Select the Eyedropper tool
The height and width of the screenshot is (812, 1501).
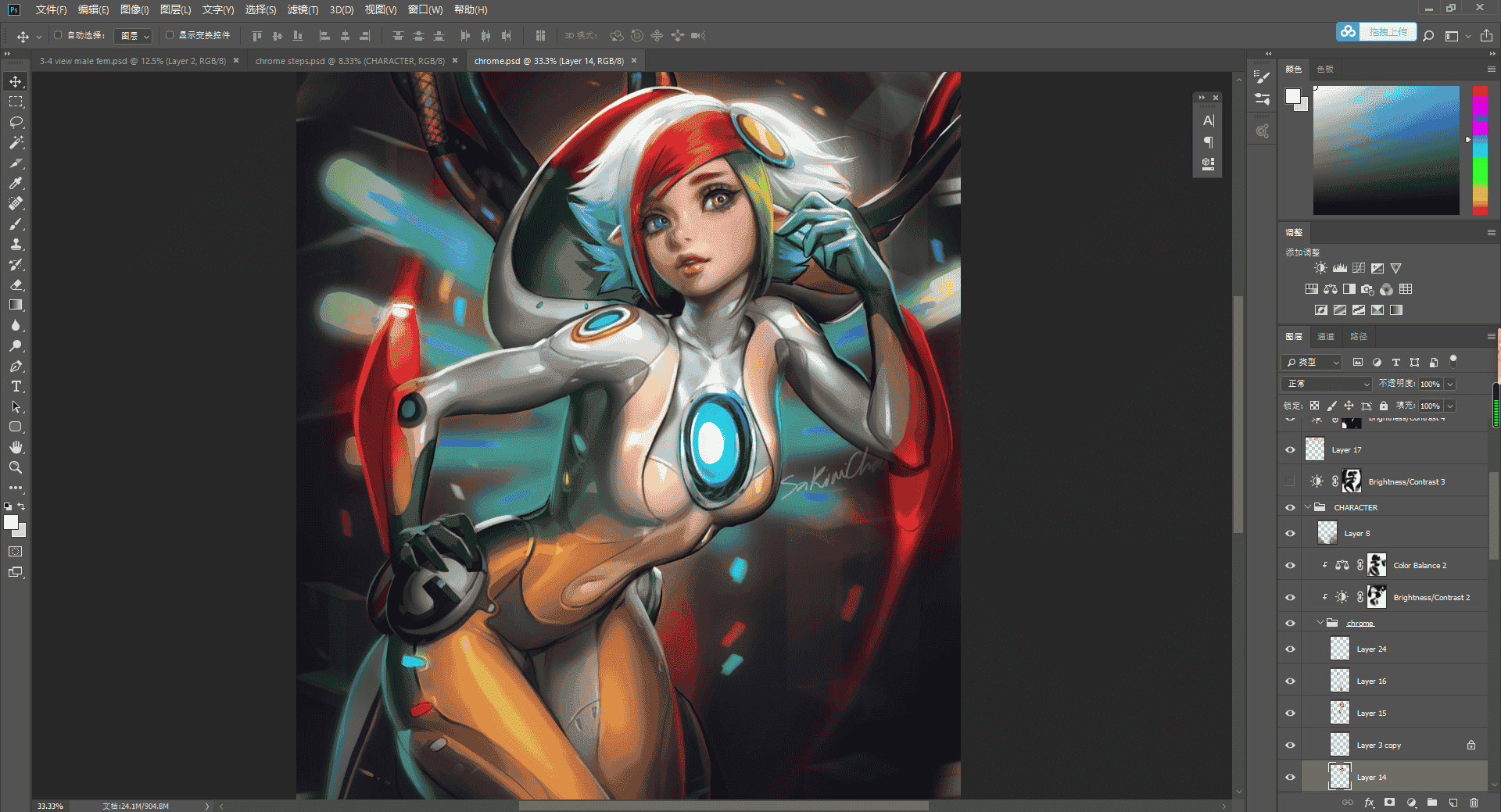16,183
